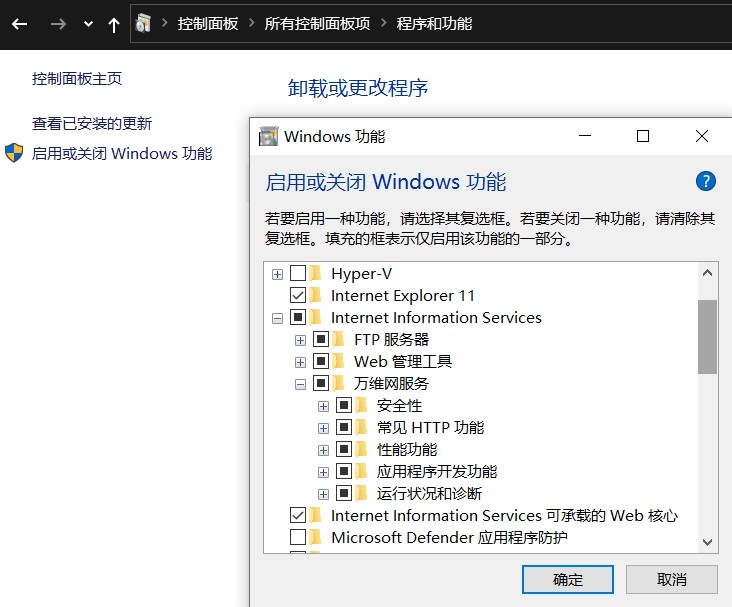The height and width of the screenshot is (607, 732).
Task: Open chevron after 所有控制面板项 breadcrumb
Action: point(384,23)
